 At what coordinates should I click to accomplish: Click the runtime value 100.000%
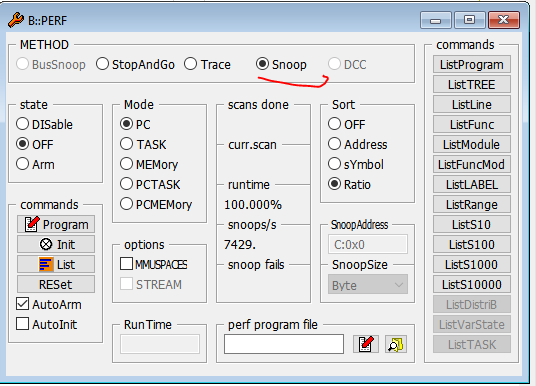tap(253, 205)
